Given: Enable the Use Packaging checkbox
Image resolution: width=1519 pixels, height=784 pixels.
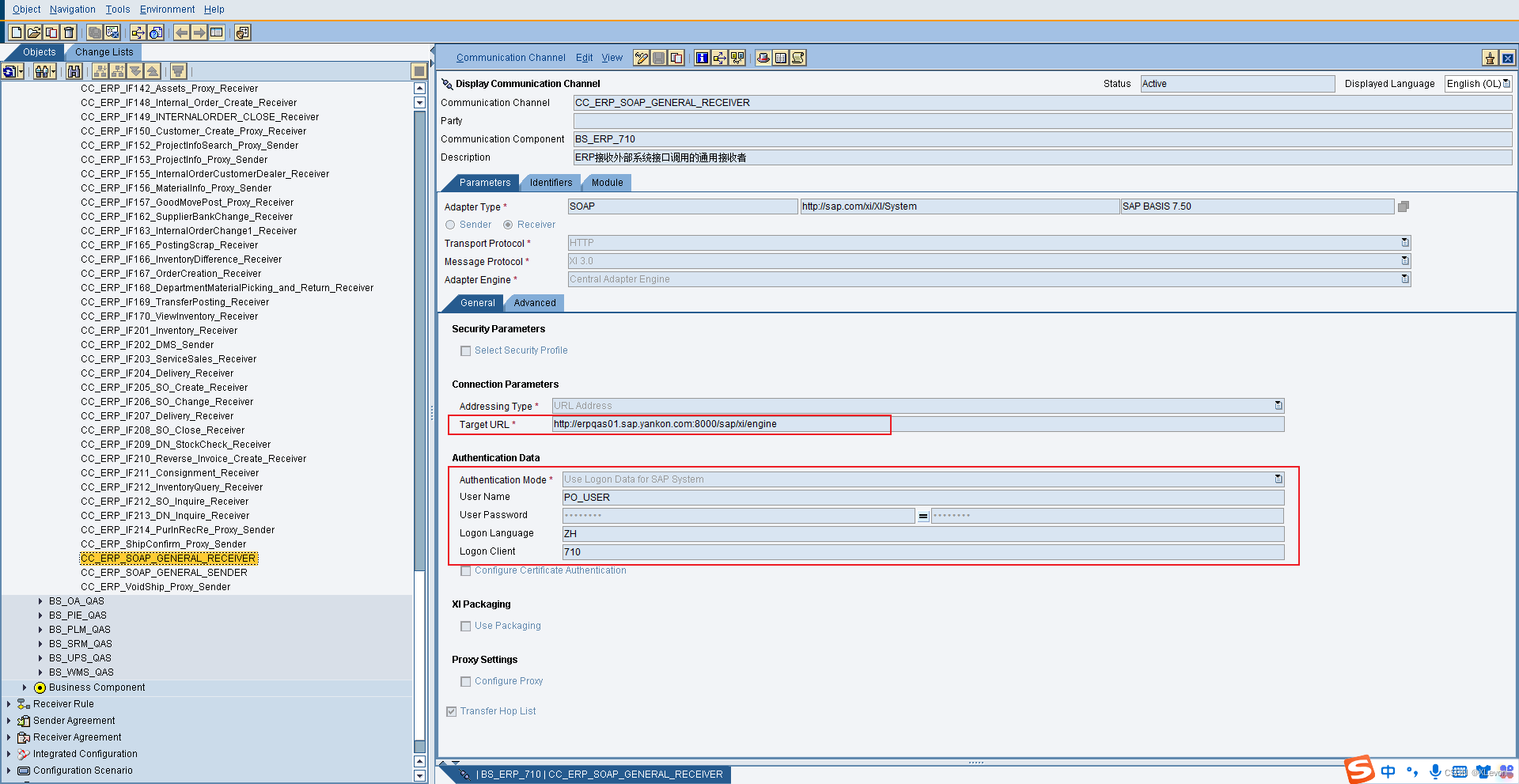Looking at the screenshot, I should pyautogui.click(x=466, y=626).
